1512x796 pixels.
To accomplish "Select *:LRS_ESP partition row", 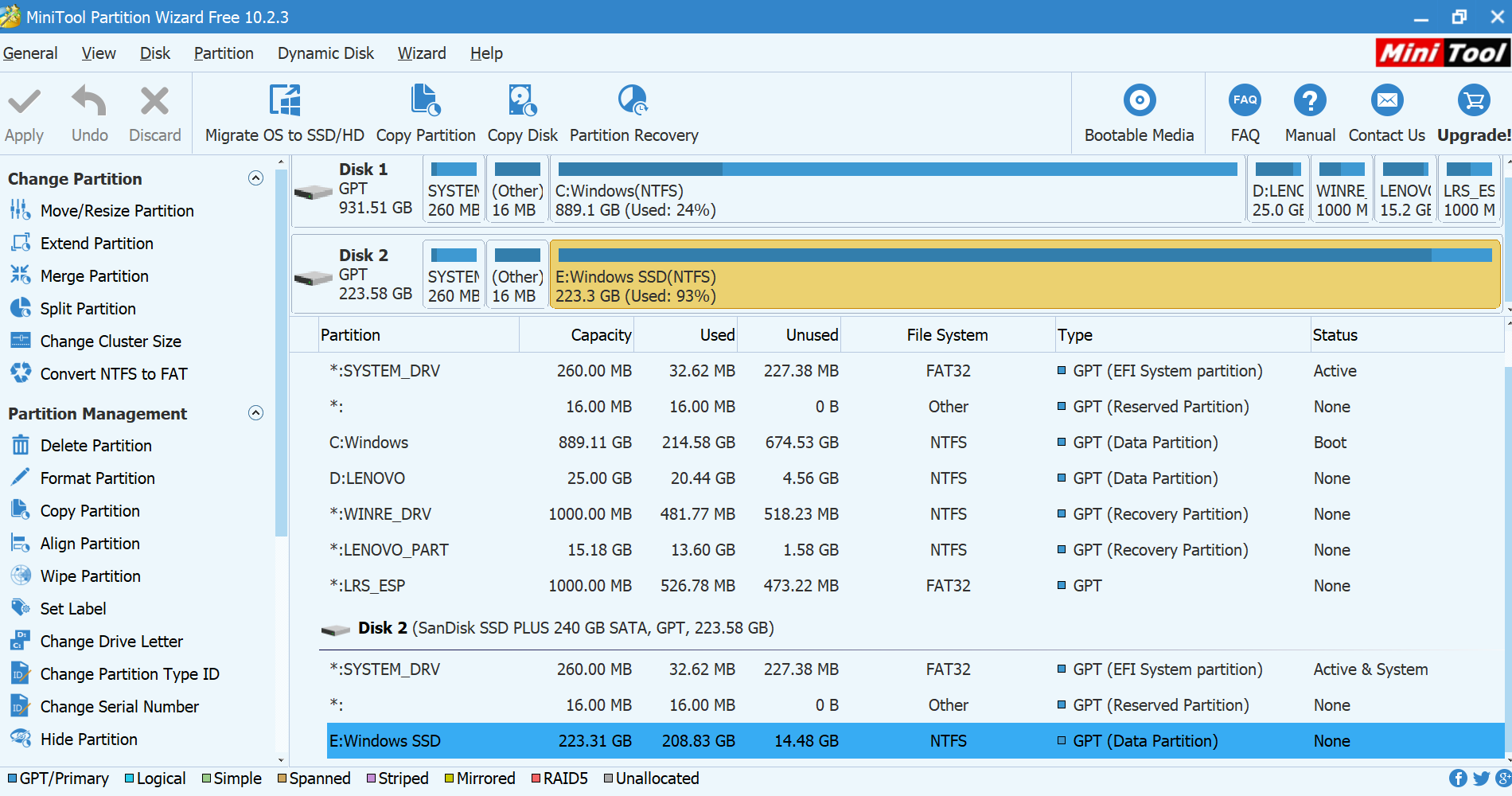I will pyautogui.click(x=915, y=586).
